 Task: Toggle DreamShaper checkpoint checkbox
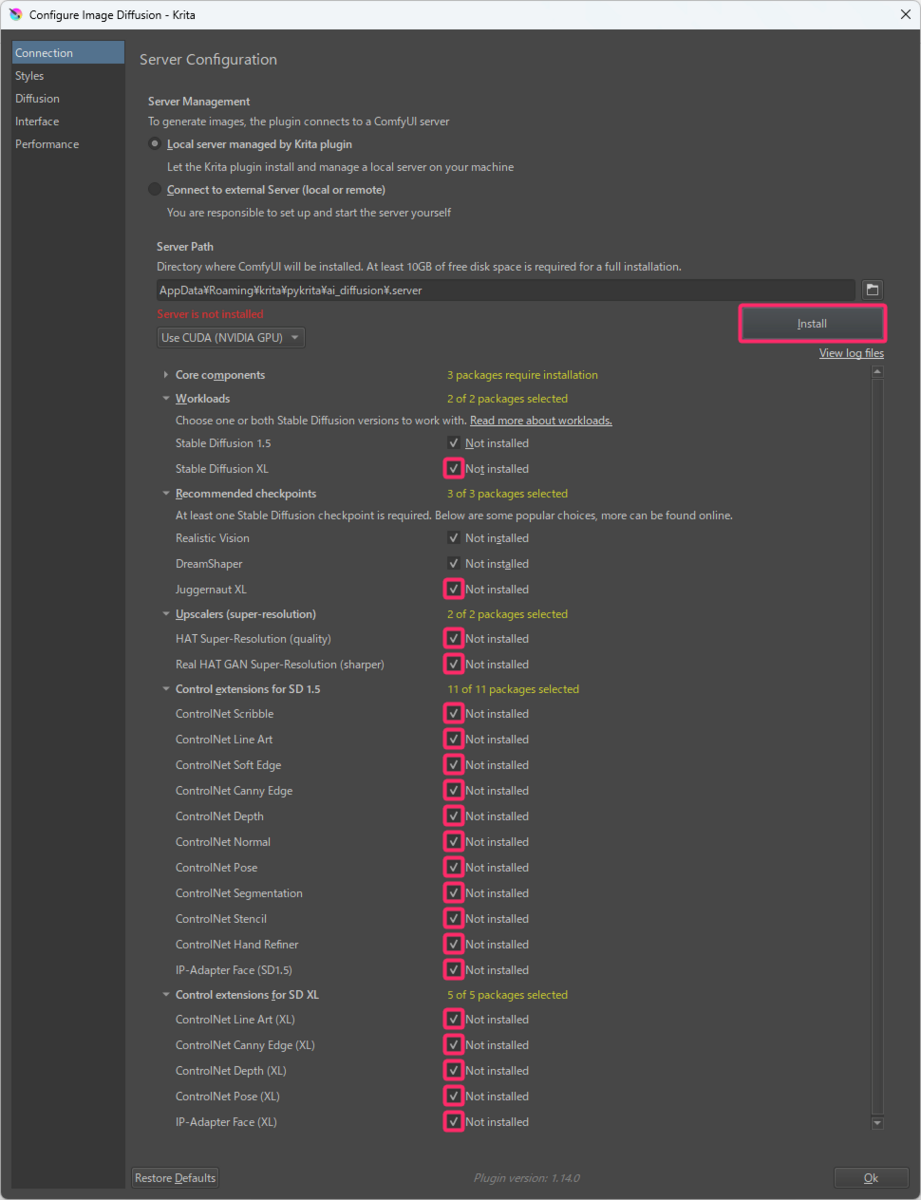click(454, 564)
